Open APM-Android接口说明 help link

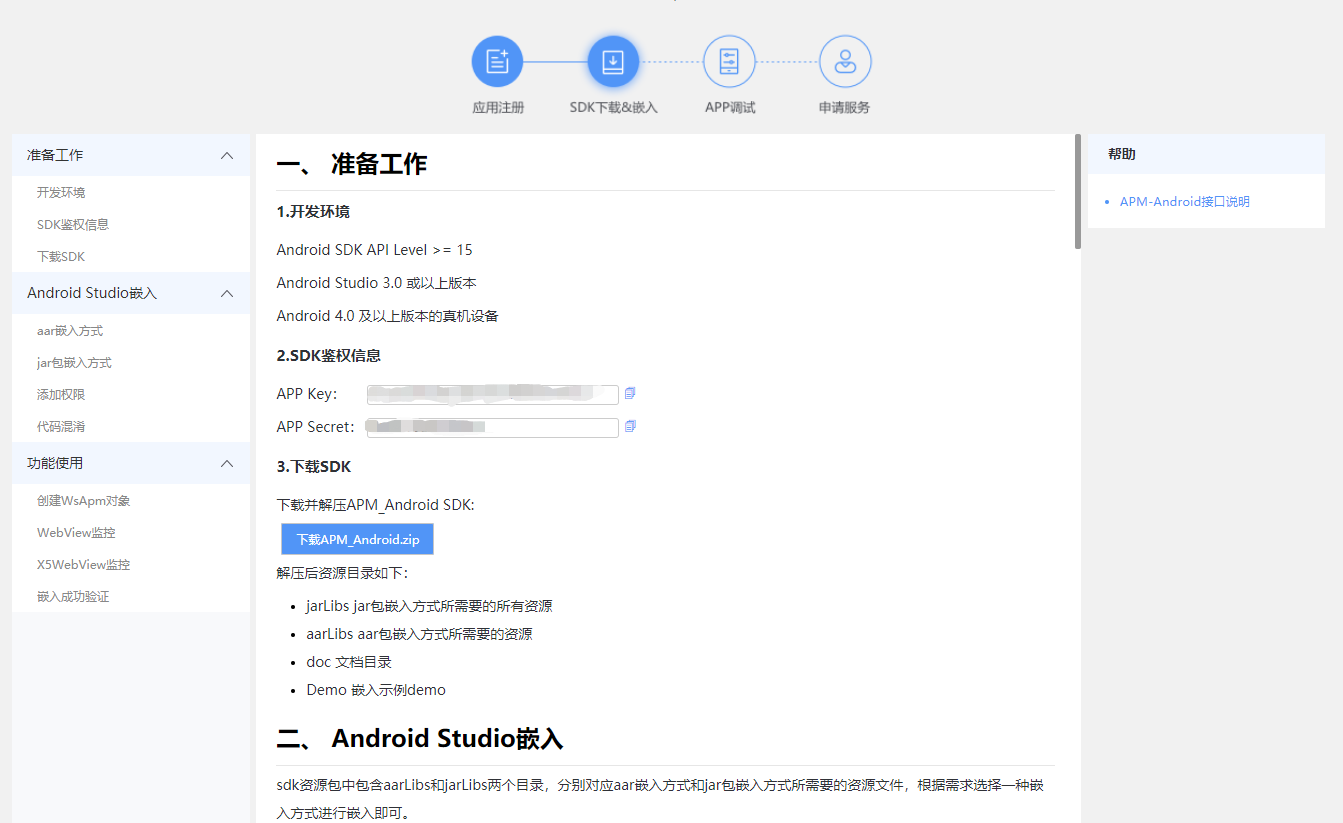(1185, 201)
